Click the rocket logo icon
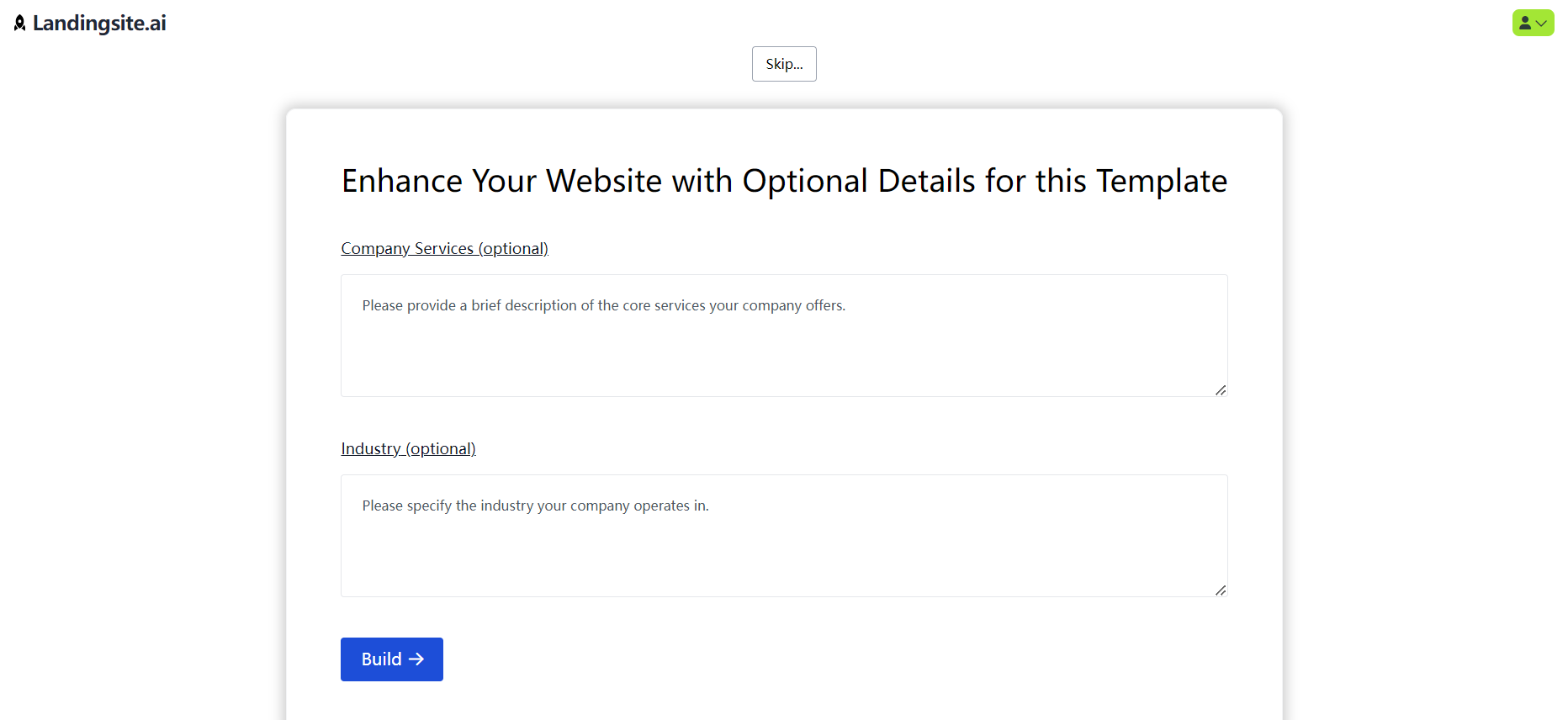Viewport: 1568px width, 720px height. 20,24
